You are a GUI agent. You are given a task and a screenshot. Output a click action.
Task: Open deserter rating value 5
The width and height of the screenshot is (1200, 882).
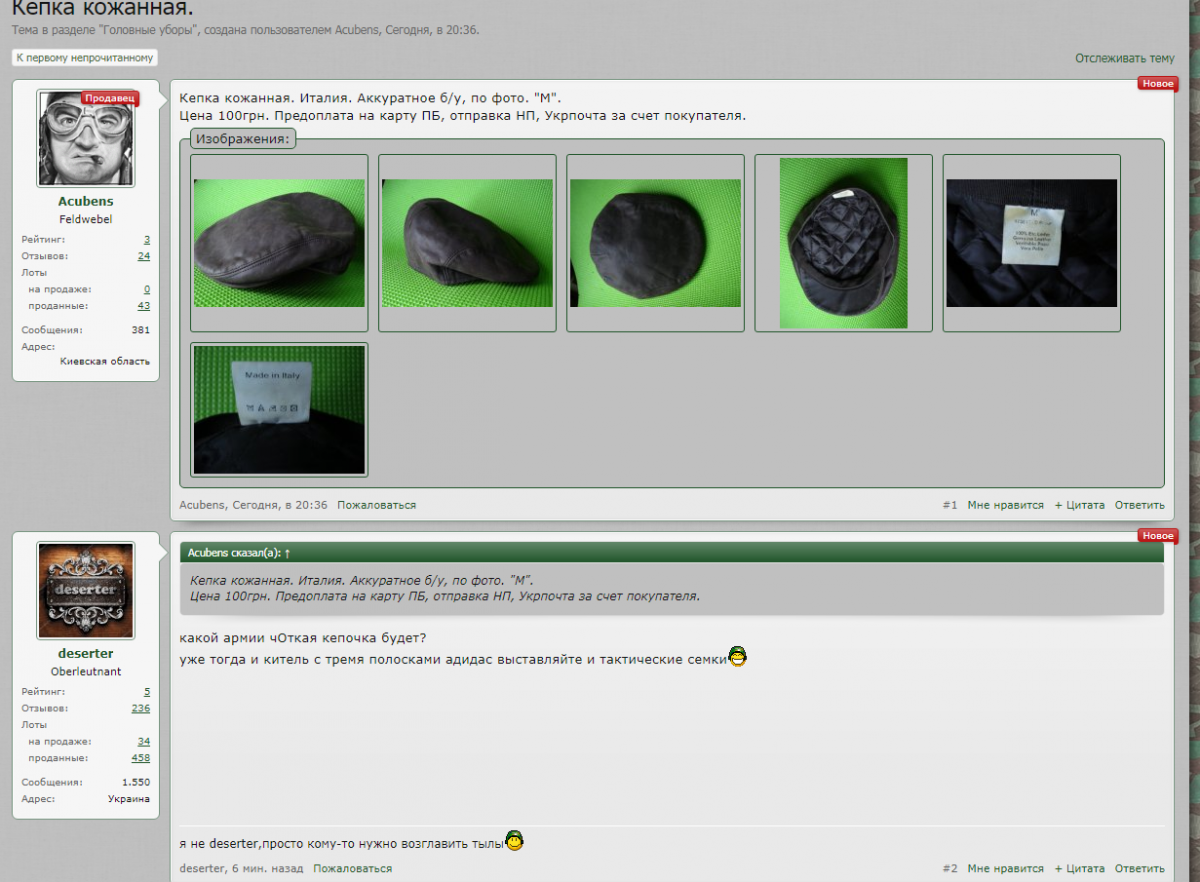coord(147,692)
